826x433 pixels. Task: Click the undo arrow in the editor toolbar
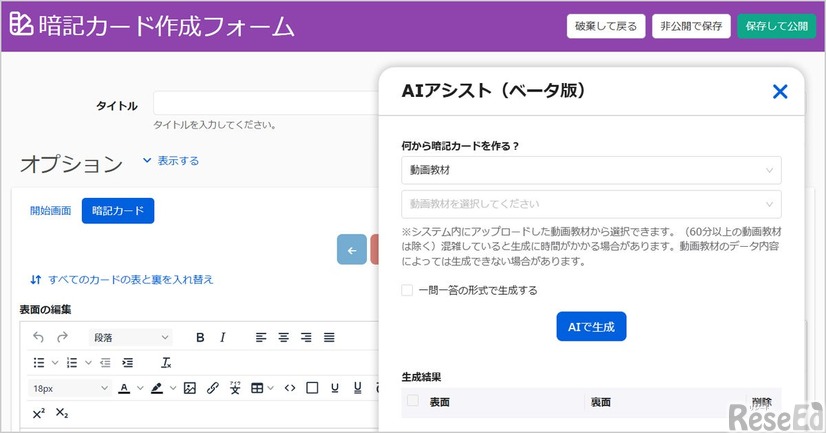pyautogui.click(x=38, y=337)
